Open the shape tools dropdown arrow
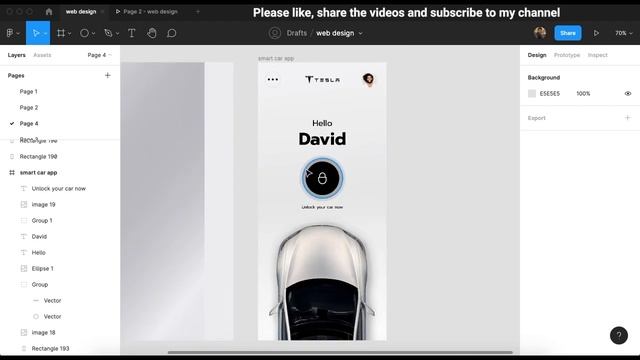640x360 pixels. click(x=93, y=33)
